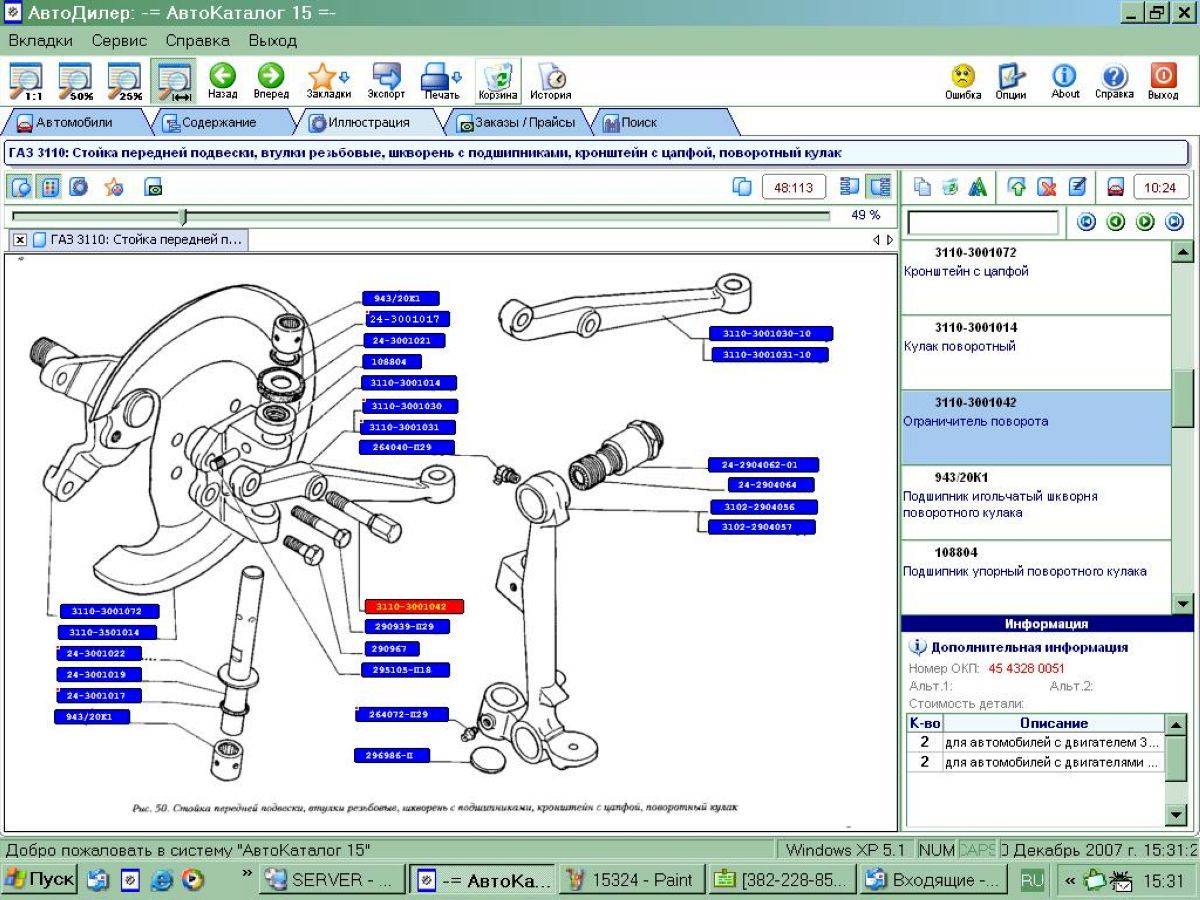Set zoom to 25% scale
Image resolution: width=1200 pixels, height=900 pixels.
point(124,81)
